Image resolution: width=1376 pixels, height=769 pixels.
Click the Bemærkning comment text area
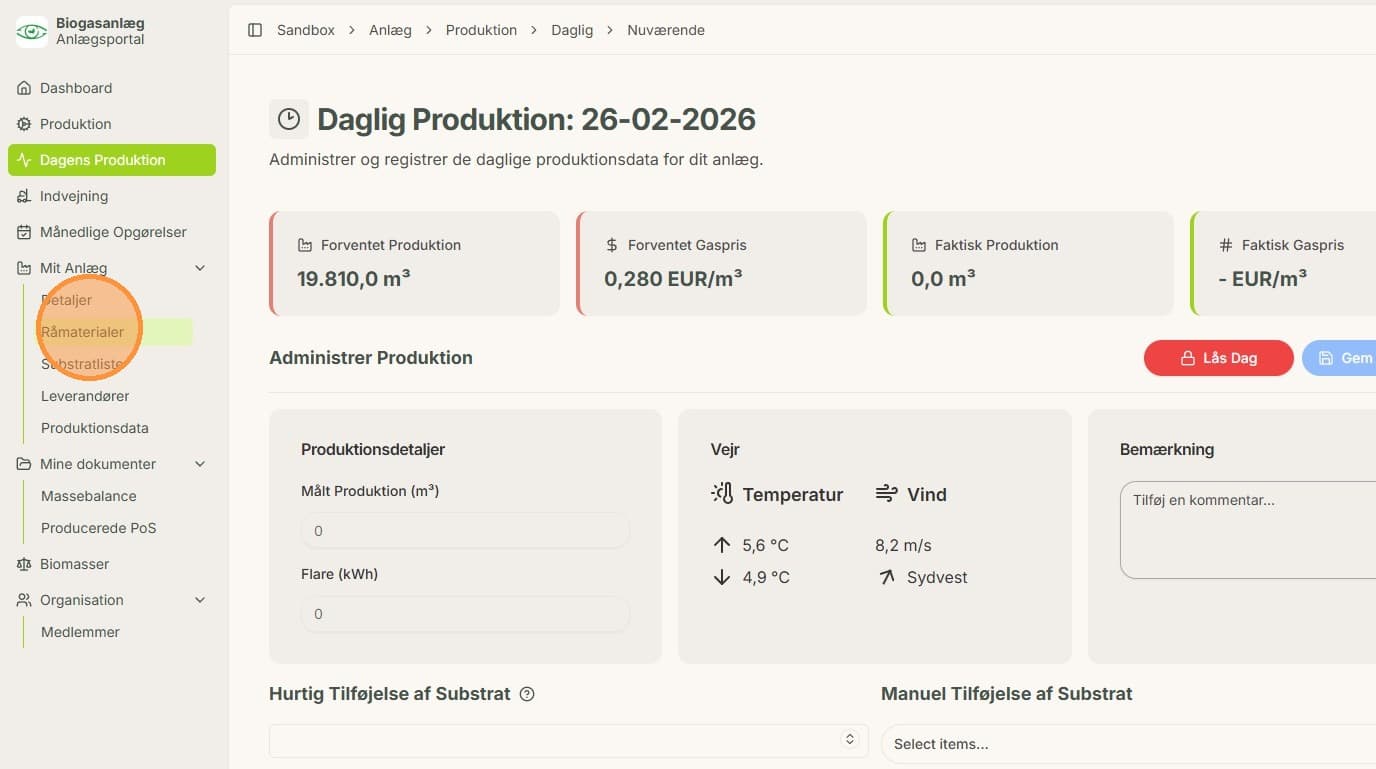pyautogui.click(x=1248, y=530)
